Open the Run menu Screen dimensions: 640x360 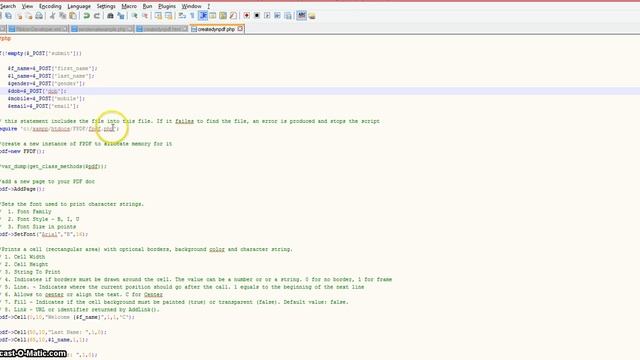147,6
